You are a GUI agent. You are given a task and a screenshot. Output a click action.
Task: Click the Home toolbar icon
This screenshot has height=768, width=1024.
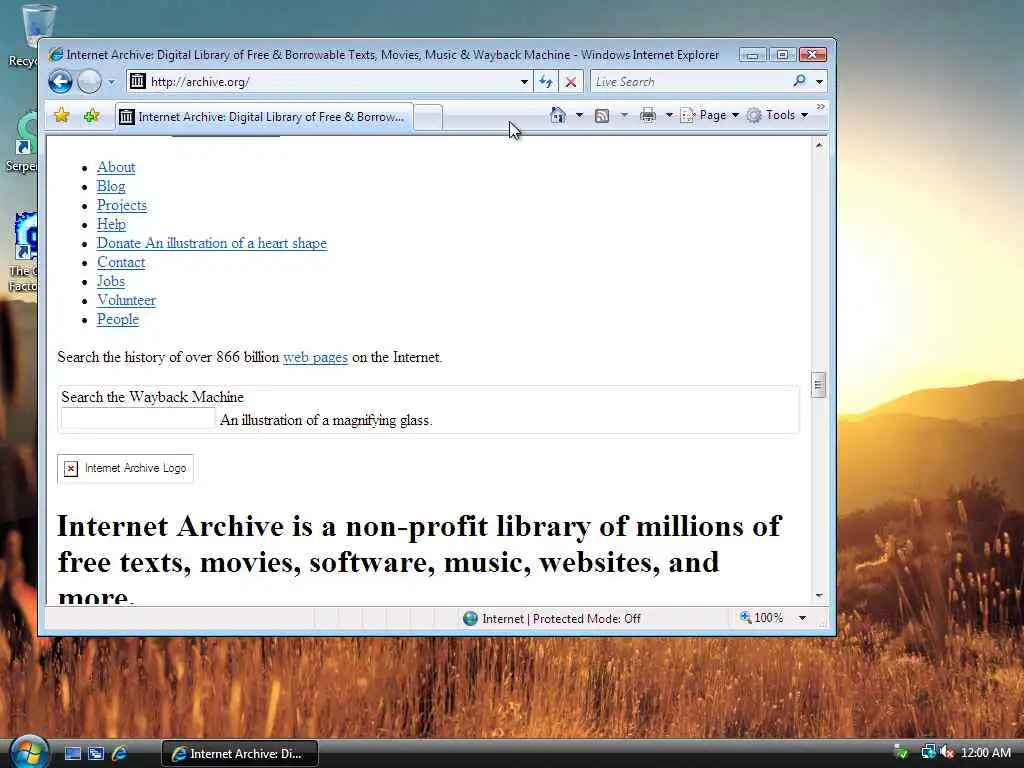pos(558,115)
